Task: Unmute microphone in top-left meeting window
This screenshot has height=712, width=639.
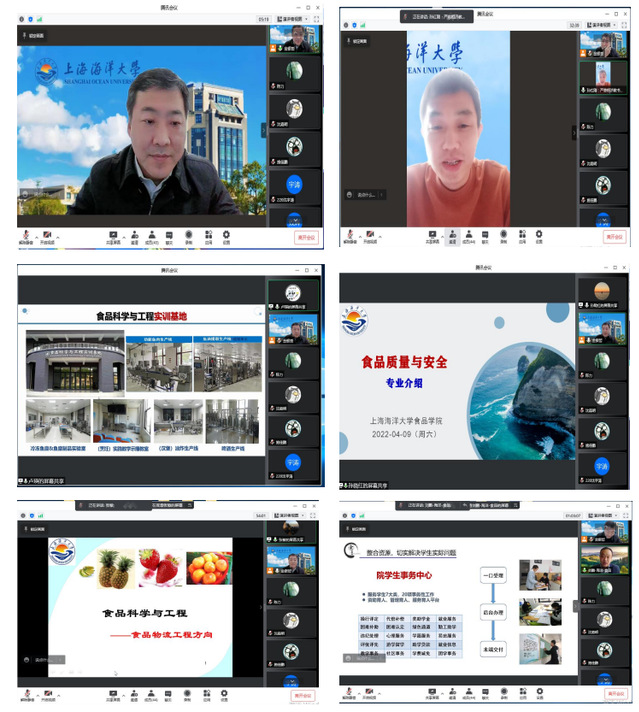Action: pyautogui.click(x=26, y=236)
